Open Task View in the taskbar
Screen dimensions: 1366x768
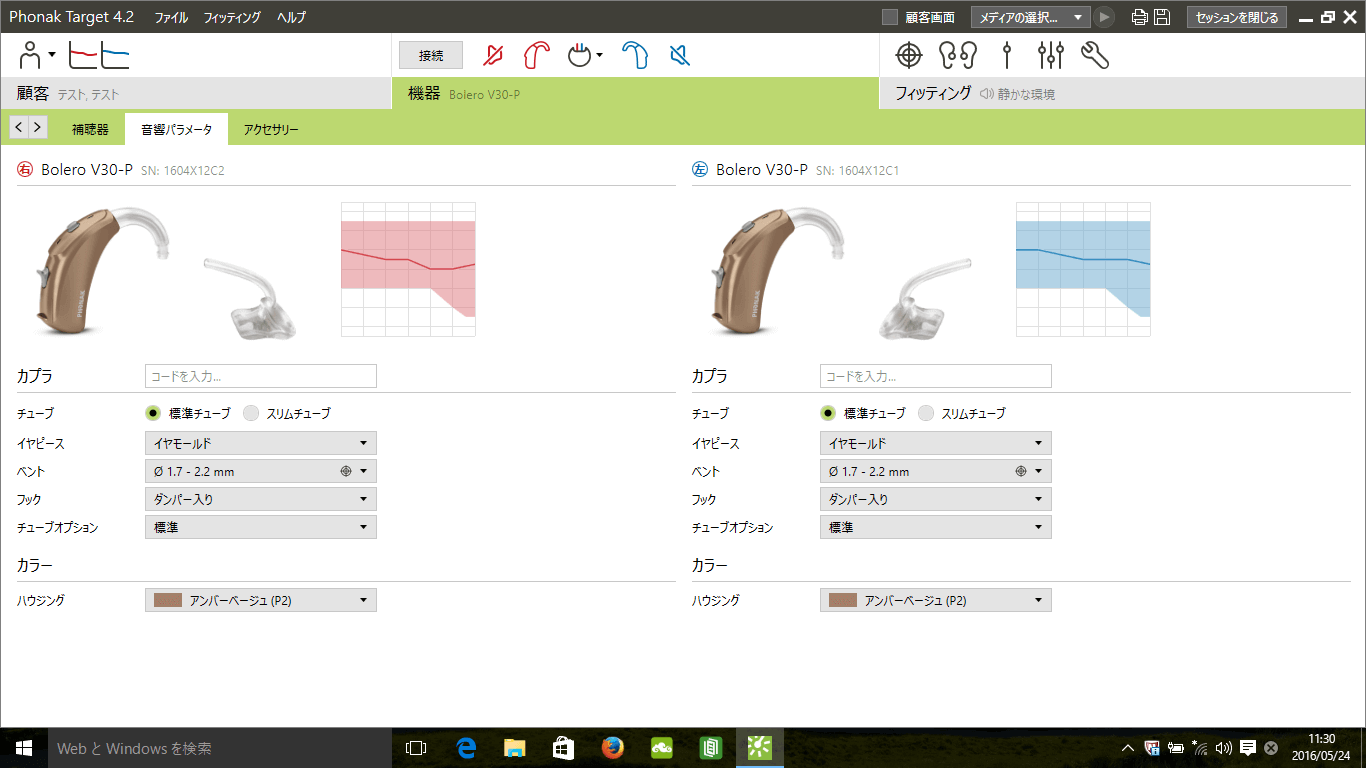pyautogui.click(x=416, y=748)
